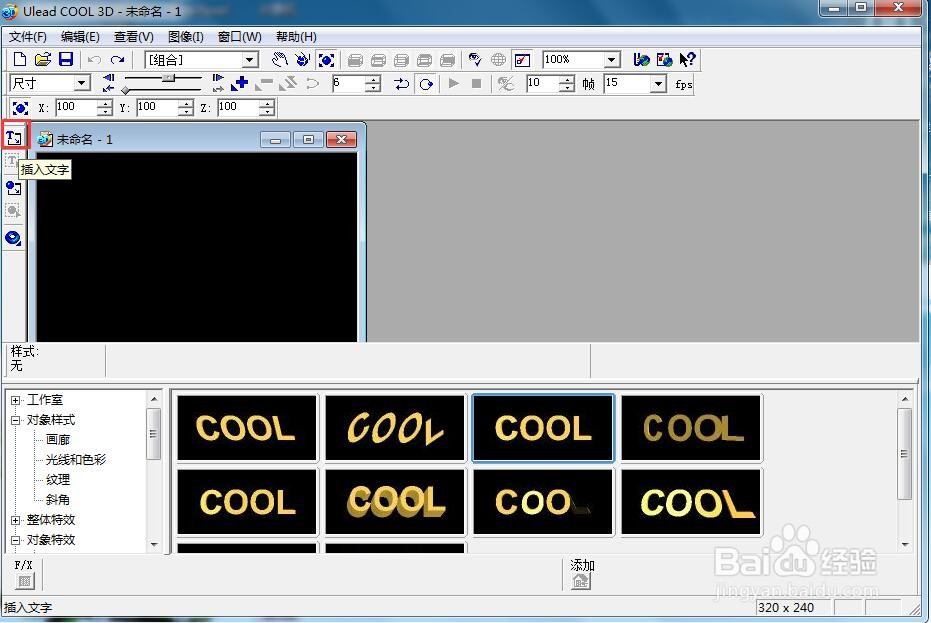931x623 pixels.
Task: Save project with the floppy disk icon
Action: (x=66, y=59)
